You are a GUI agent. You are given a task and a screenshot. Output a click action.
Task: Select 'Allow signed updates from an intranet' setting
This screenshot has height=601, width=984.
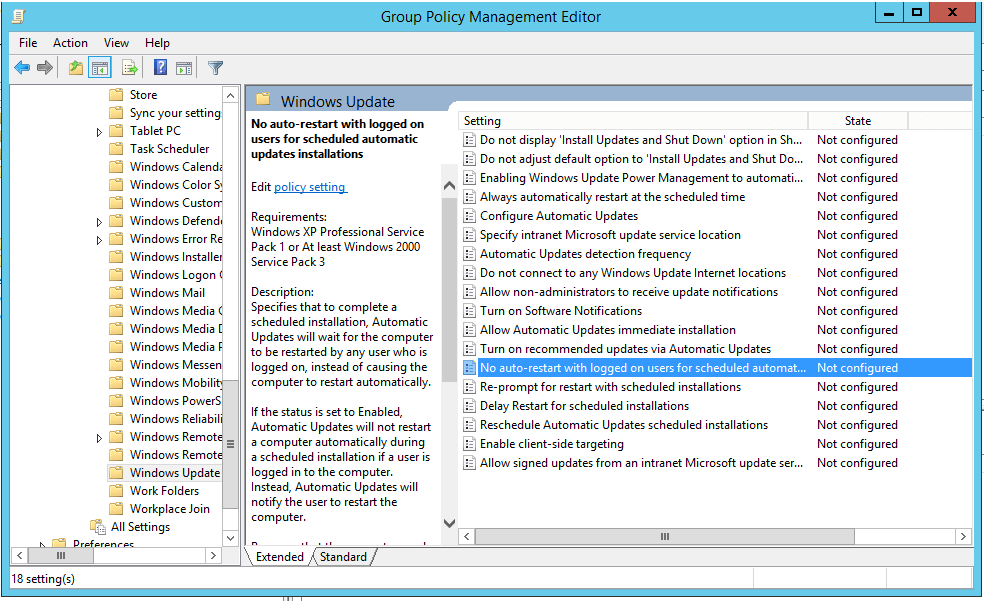[641, 463]
